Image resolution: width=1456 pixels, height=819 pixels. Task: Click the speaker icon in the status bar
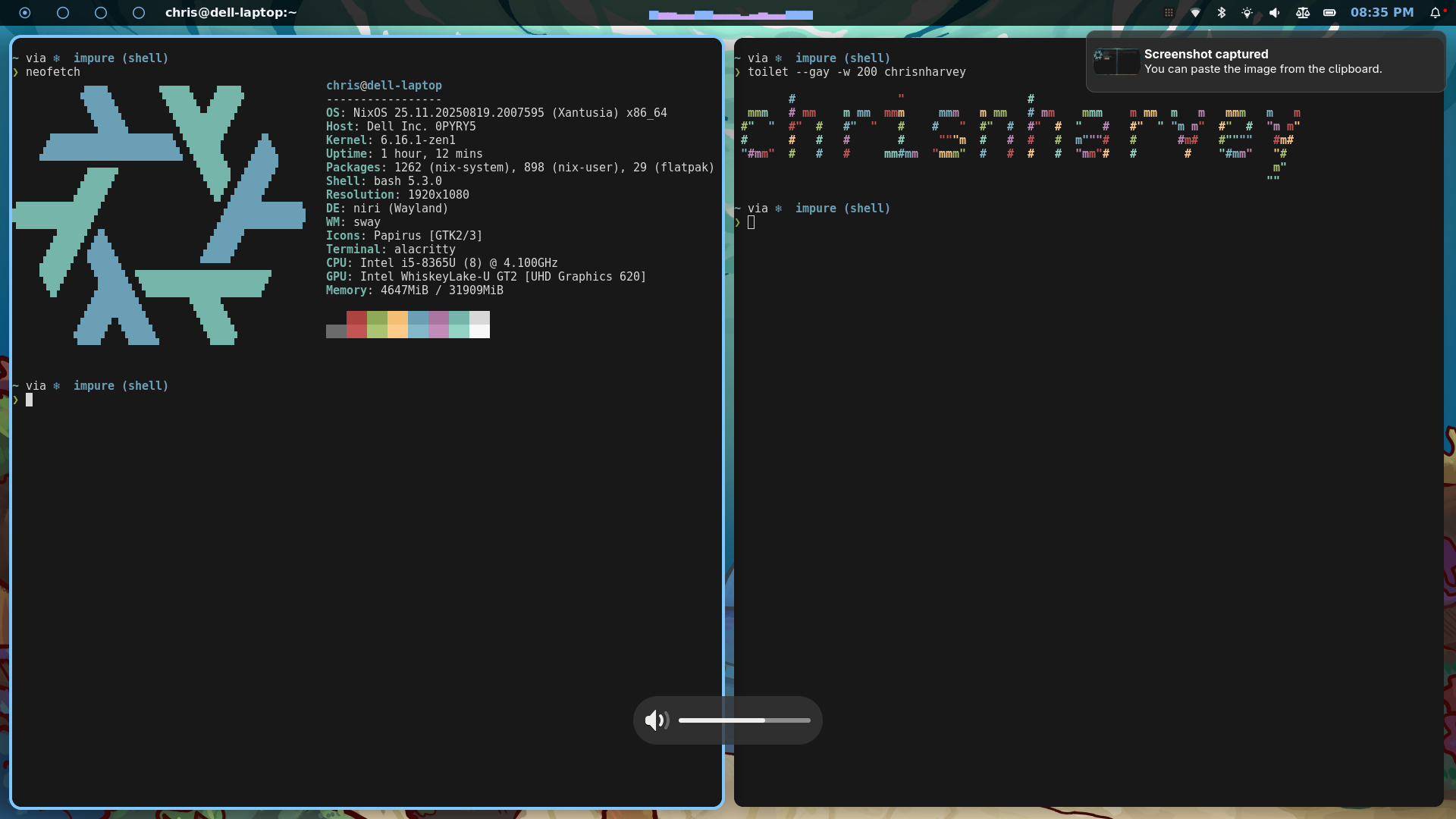coord(1274,13)
